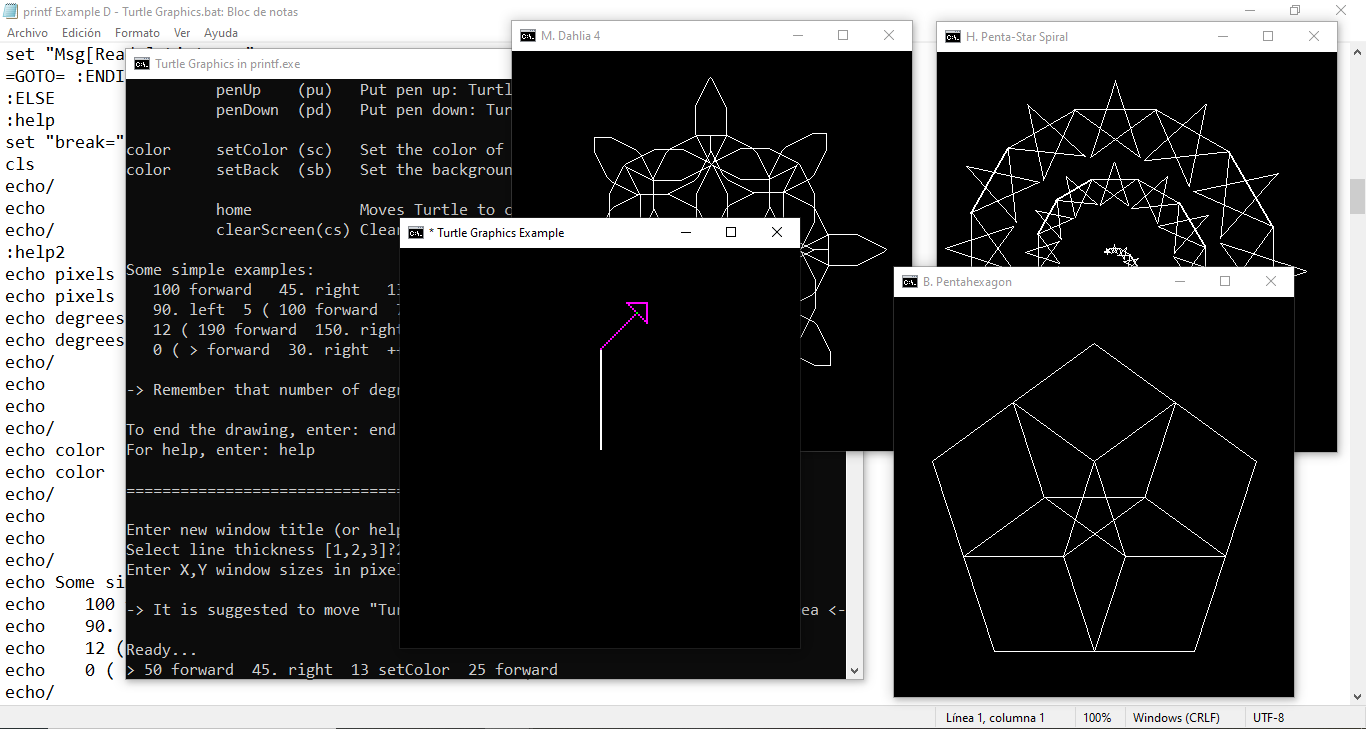The width and height of the screenshot is (1366, 729).
Task: Close the Turtle Graphics Example window
Action: click(x=777, y=233)
